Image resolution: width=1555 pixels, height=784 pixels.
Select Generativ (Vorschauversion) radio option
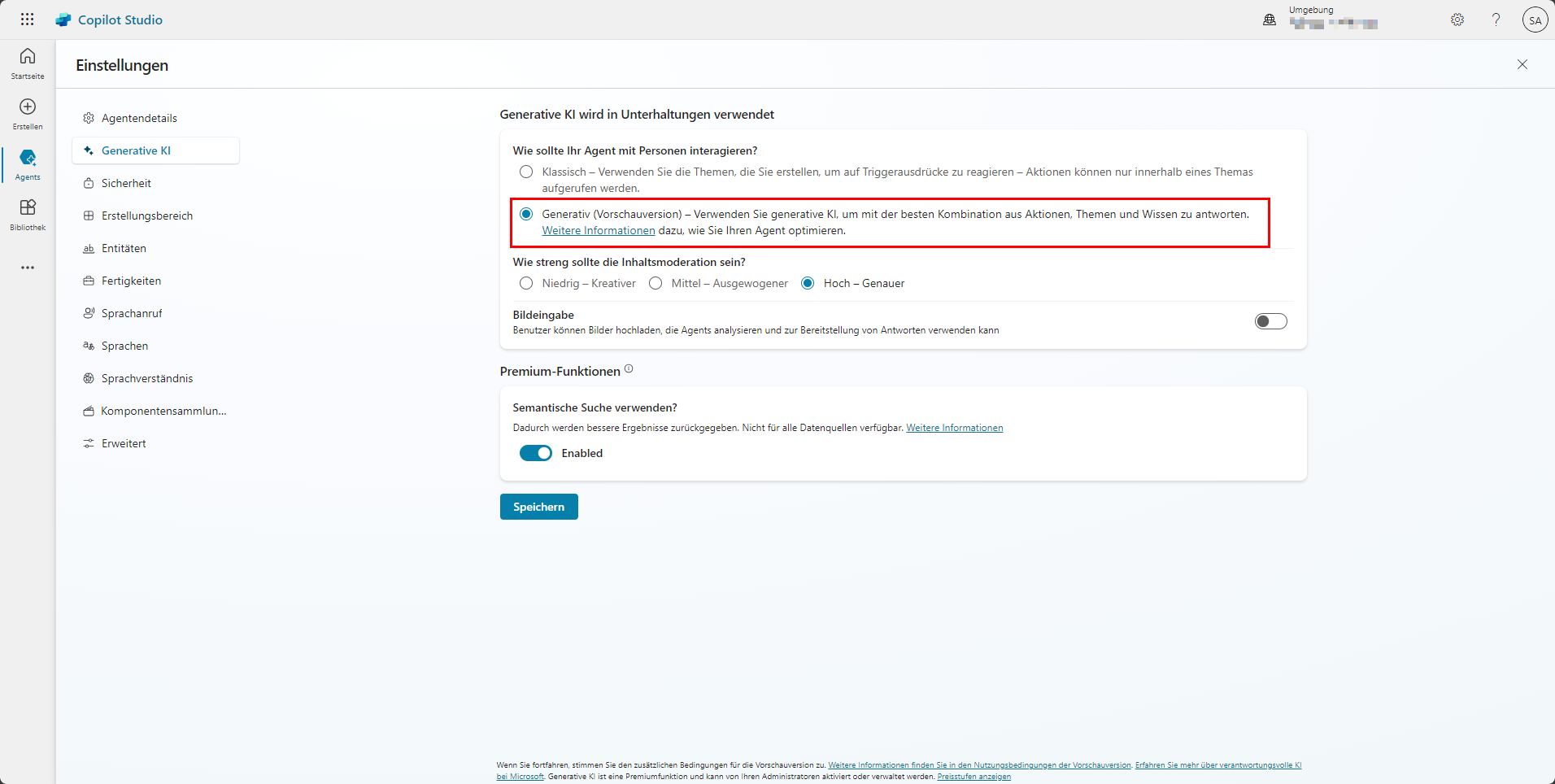click(526, 214)
